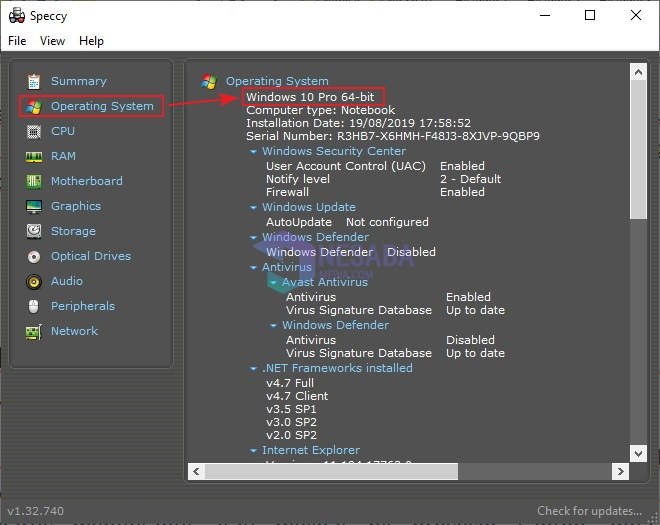This screenshot has width=660, height=525.
Task: Open the File menu
Action: pos(17,41)
